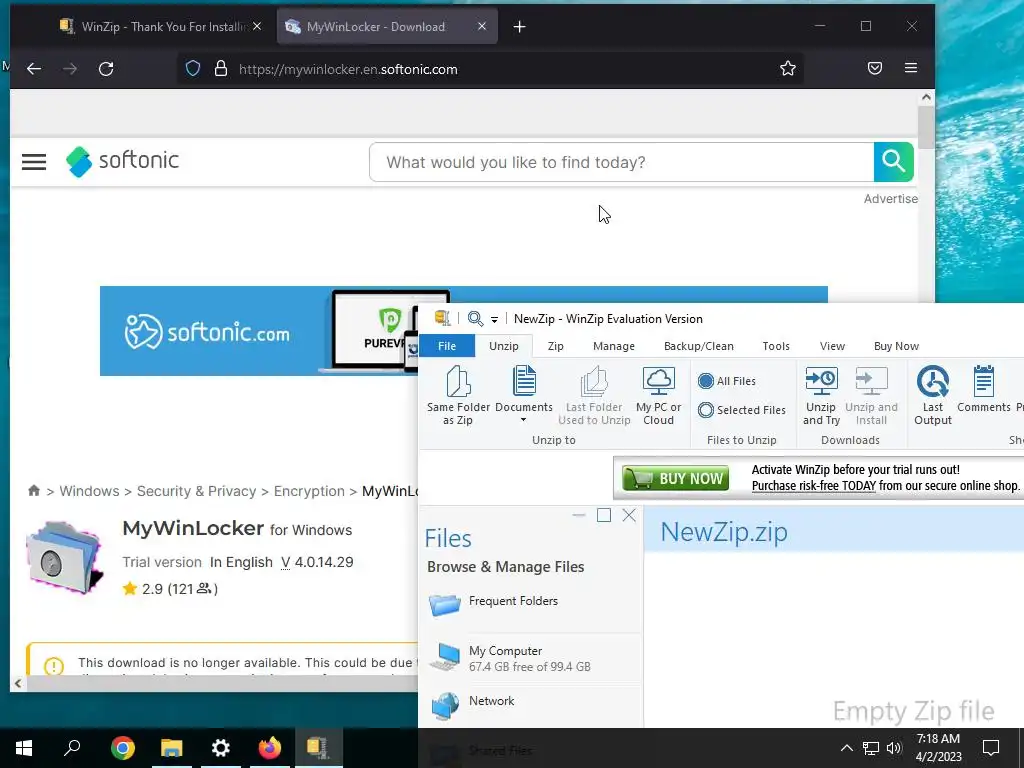Screen dimensions: 1024x768
Task: Open Comments in WinZip ribbon
Action: (x=984, y=389)
